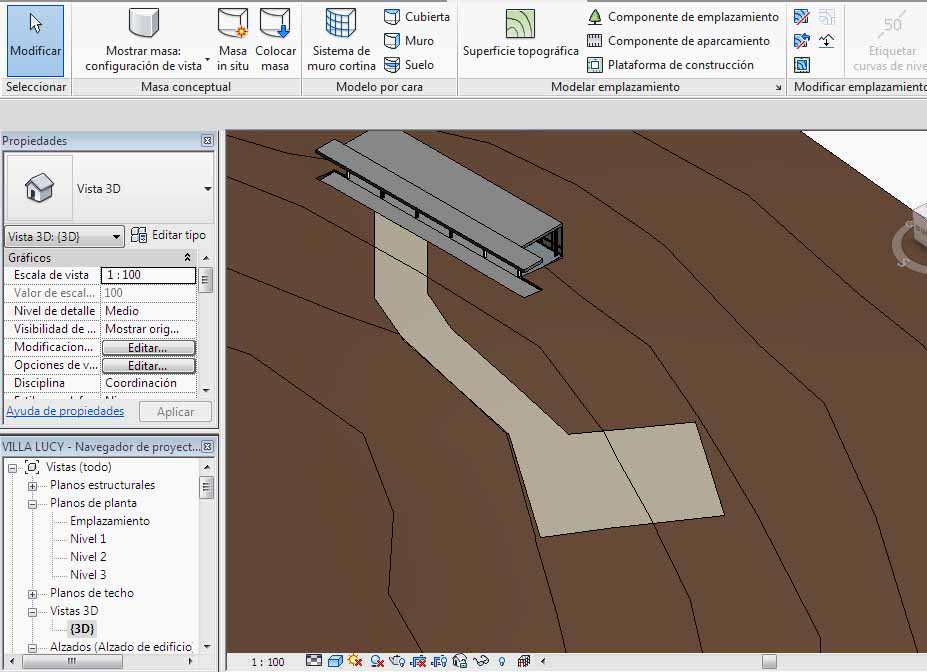The width and height of the screenshot is (927, 672).
Task: Click the Cubierta by face tool
Action: (417, 17)
